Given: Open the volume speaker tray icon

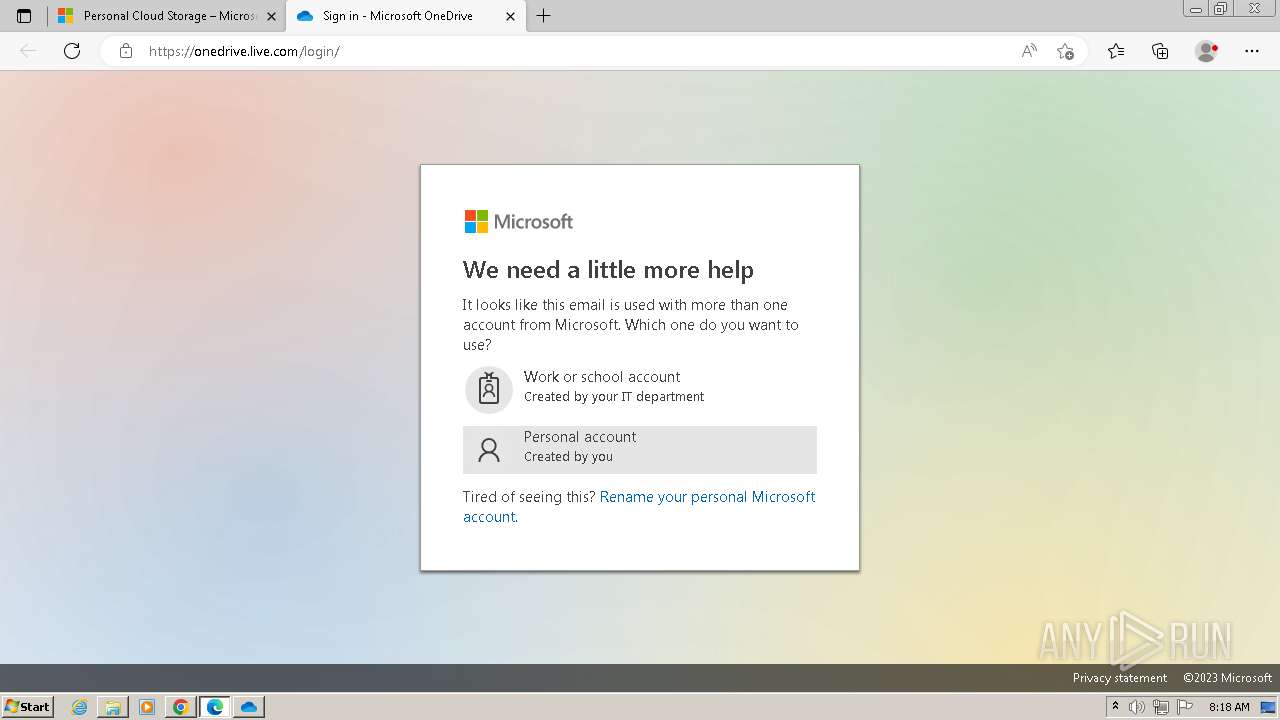Looking at the screenshot, I should click(x=1137, y=707).
